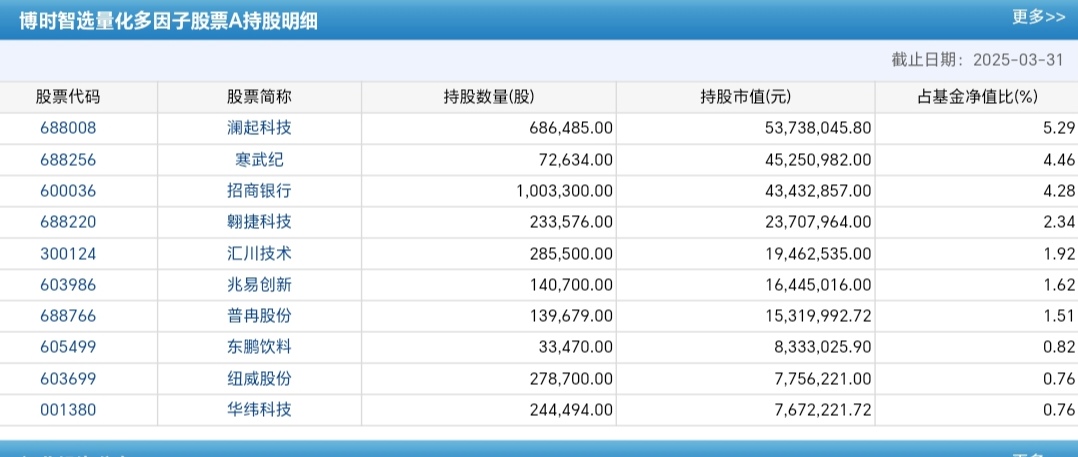1078x457 pixels.
Task: Click stock name 翱捷科技
Action: [259, 222]
